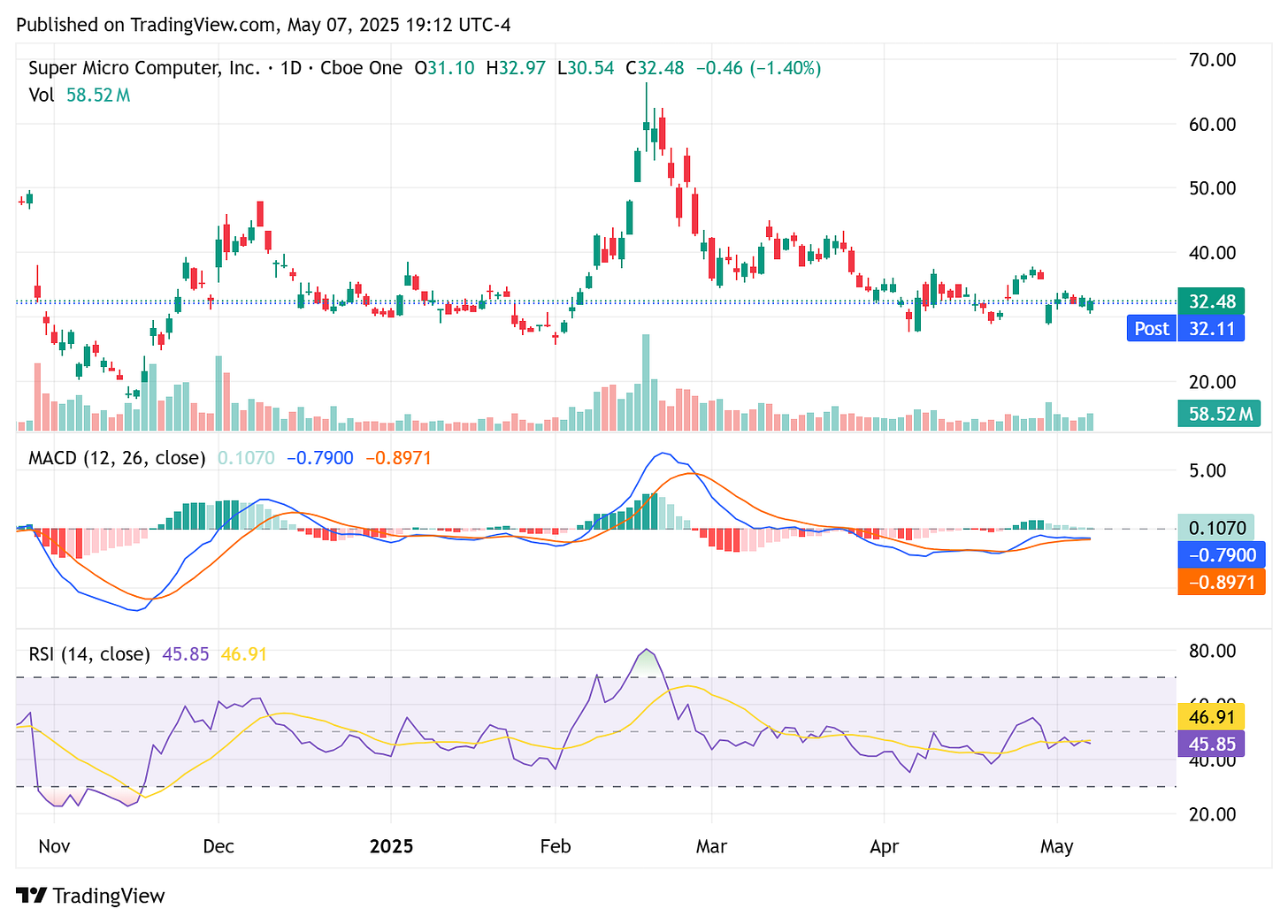Open the Cboe One exchange selector
This screenshot has width=1288, height=924.
tap(363, 67)
